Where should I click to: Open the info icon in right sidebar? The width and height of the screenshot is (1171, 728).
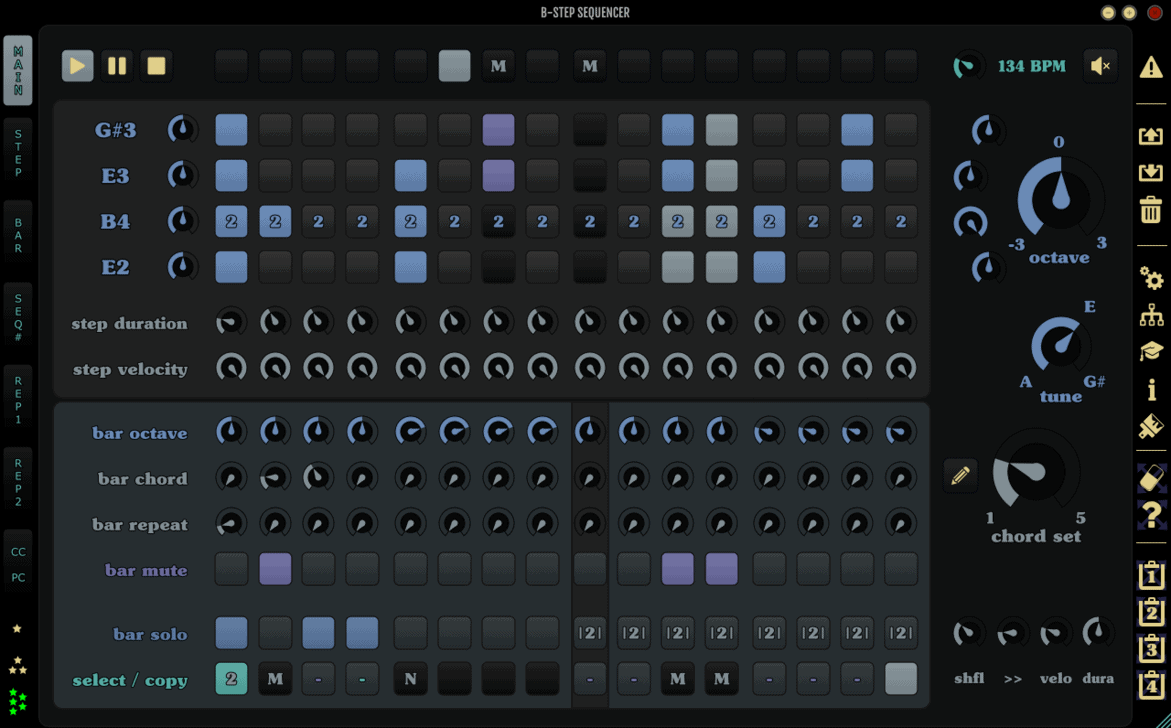1151,388
